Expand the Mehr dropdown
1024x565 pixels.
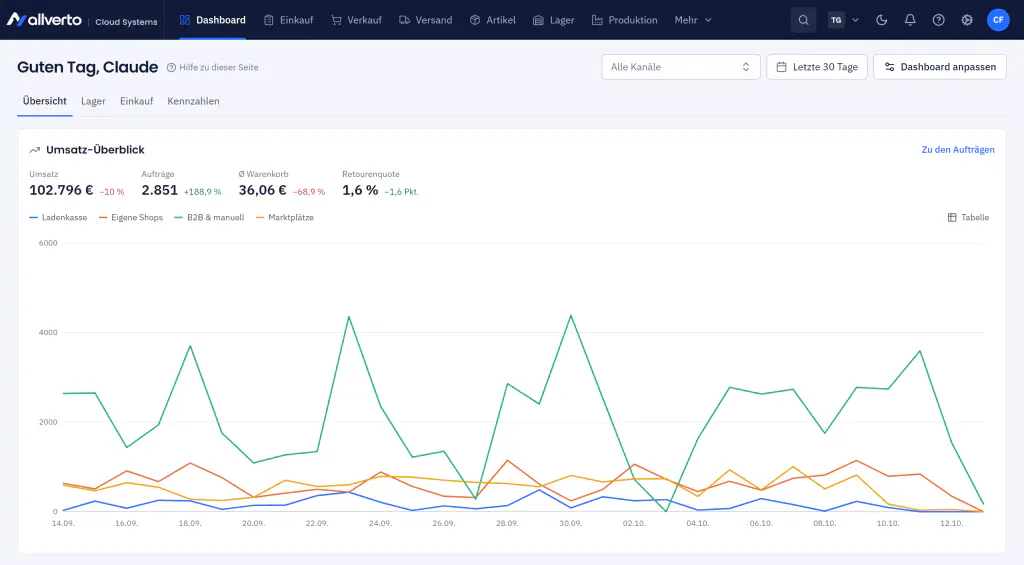coord(693,20)
